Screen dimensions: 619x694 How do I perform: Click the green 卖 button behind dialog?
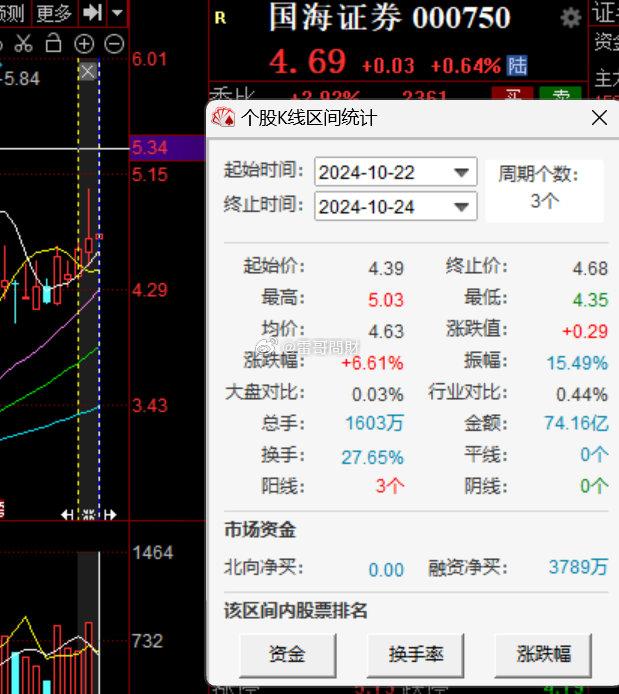tap(560, 93)
